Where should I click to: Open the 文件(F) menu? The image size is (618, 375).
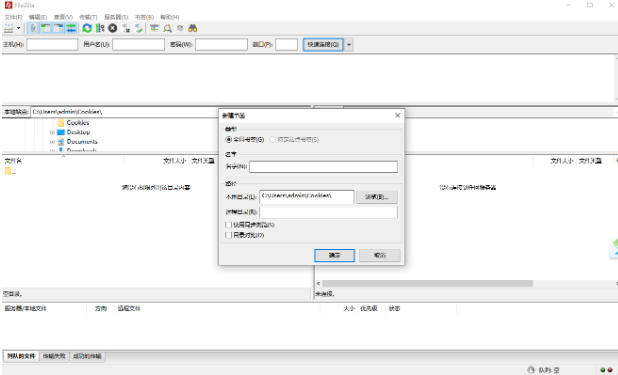[13, 17]
